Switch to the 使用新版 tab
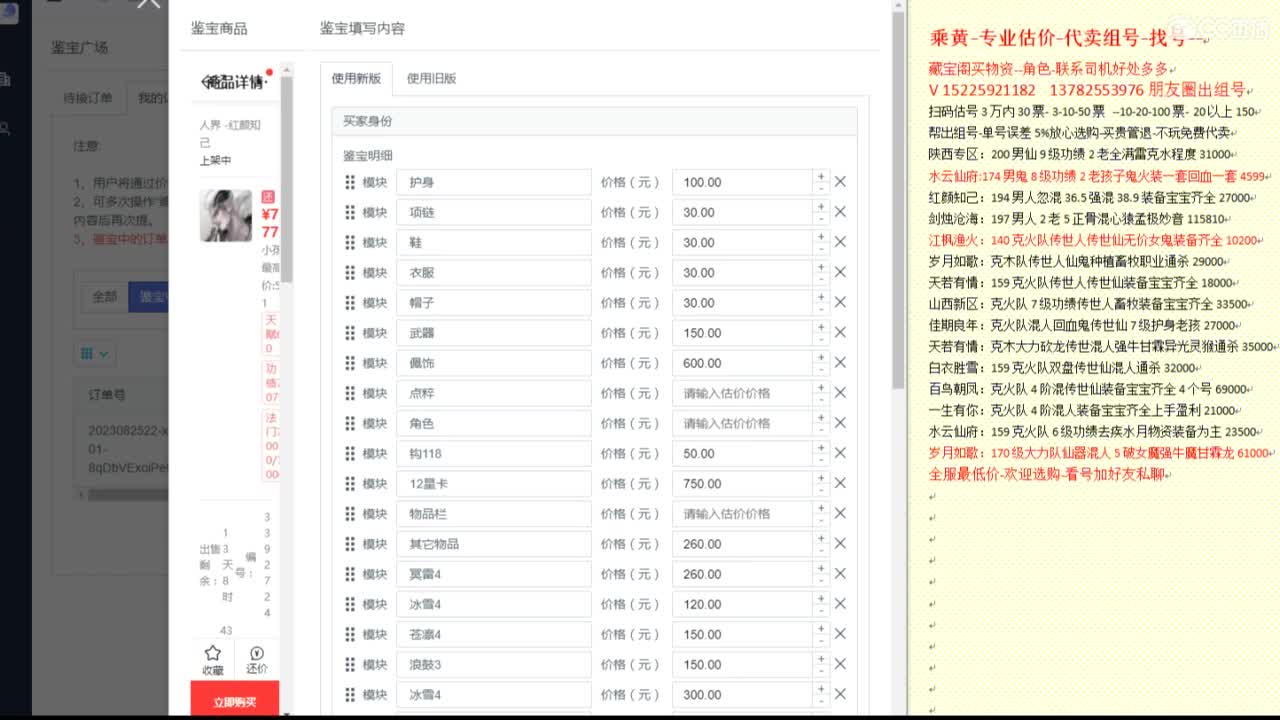 pos(356,78)
